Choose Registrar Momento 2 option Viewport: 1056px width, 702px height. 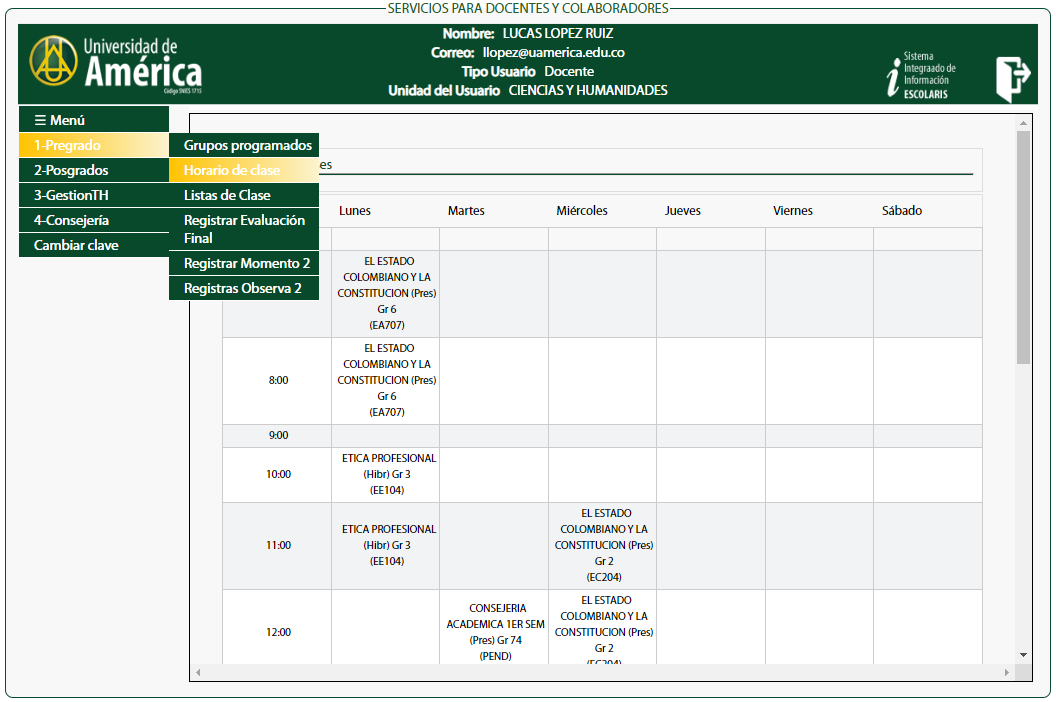point(244,263)
